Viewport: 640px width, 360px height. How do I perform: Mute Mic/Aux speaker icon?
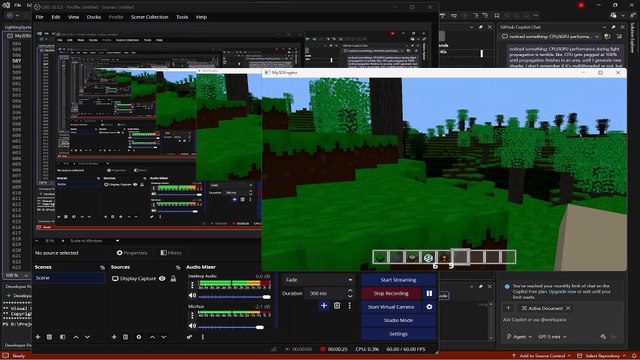(193, 326)
